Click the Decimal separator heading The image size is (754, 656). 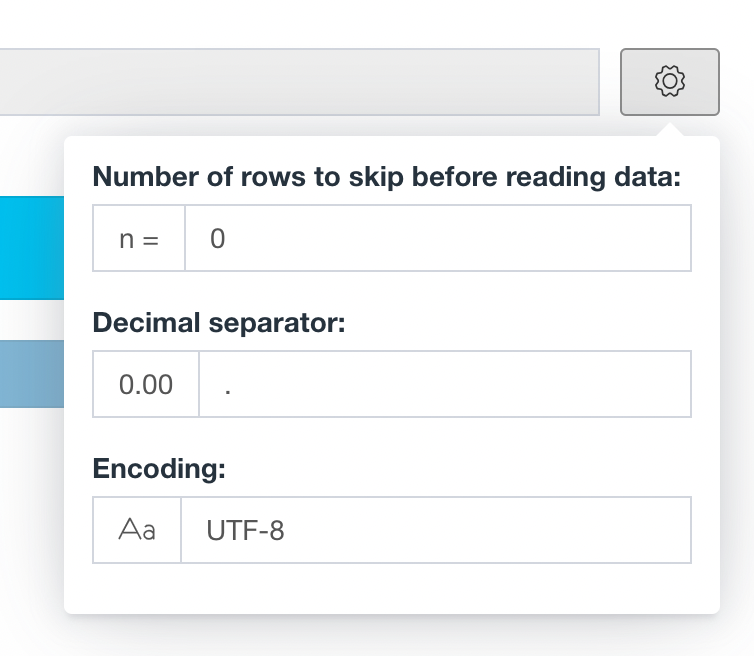coord(219,323)
